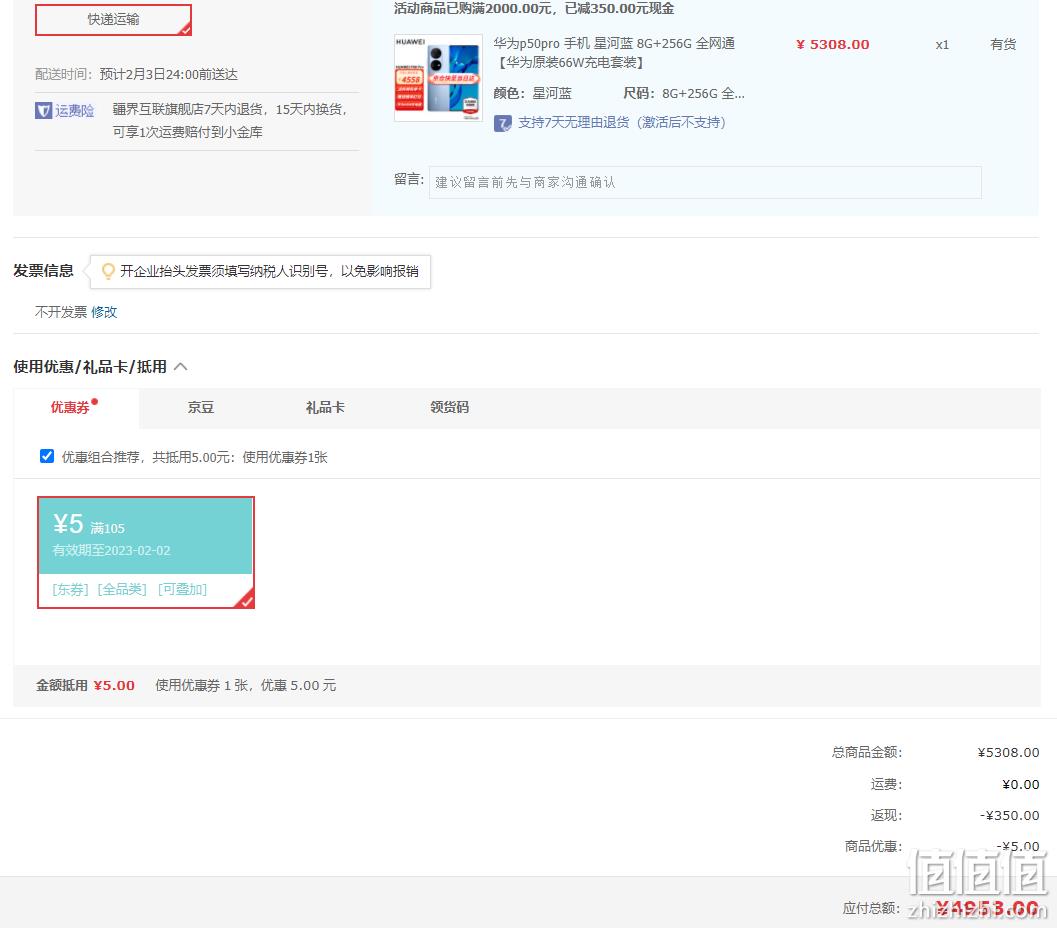Viewport: 1057px width, 928px height.
Task: Click the x1 quantity text
Action: tap(942, 45)
